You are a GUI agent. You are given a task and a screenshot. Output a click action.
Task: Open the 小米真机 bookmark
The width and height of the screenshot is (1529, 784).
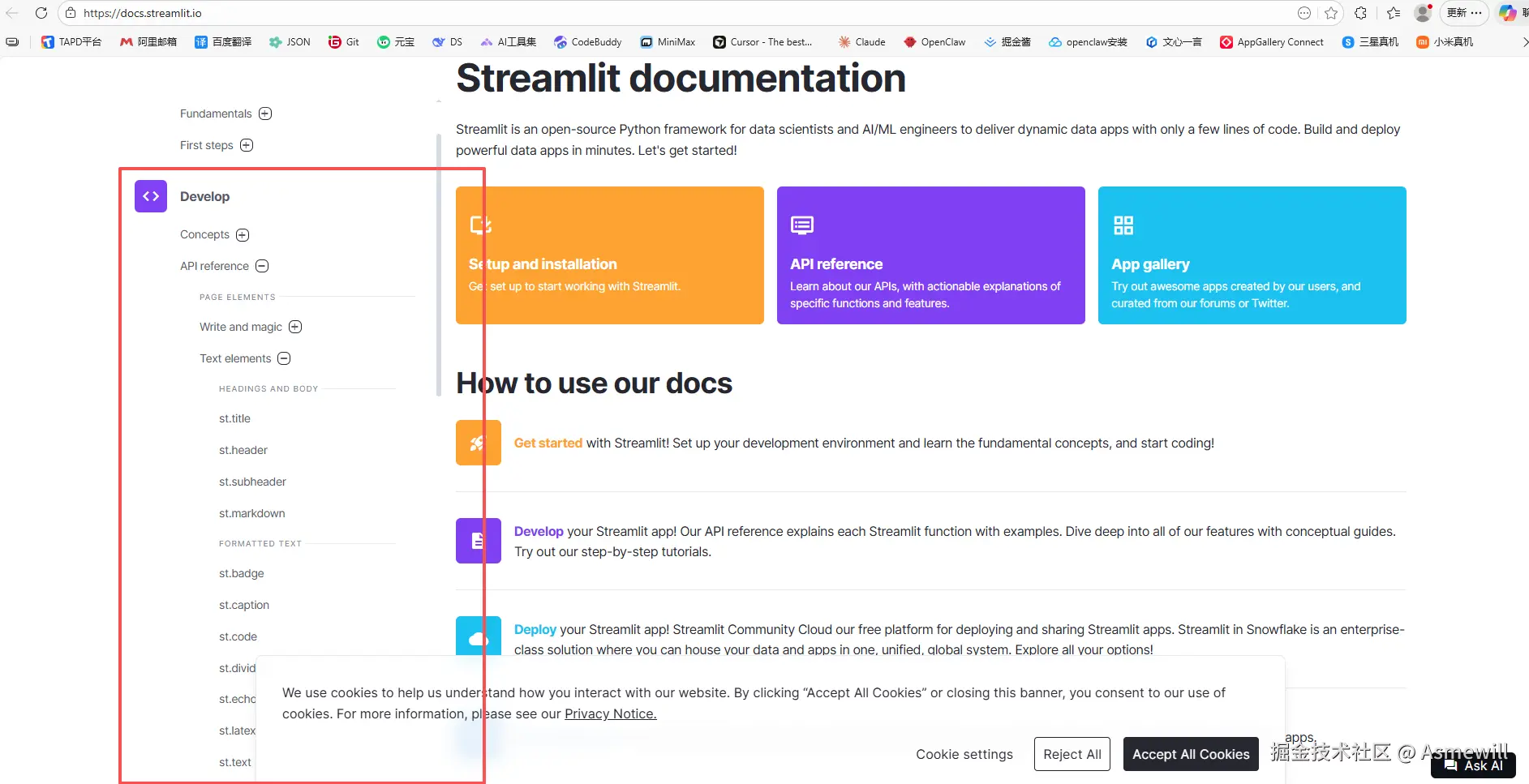click(1445, 42)
